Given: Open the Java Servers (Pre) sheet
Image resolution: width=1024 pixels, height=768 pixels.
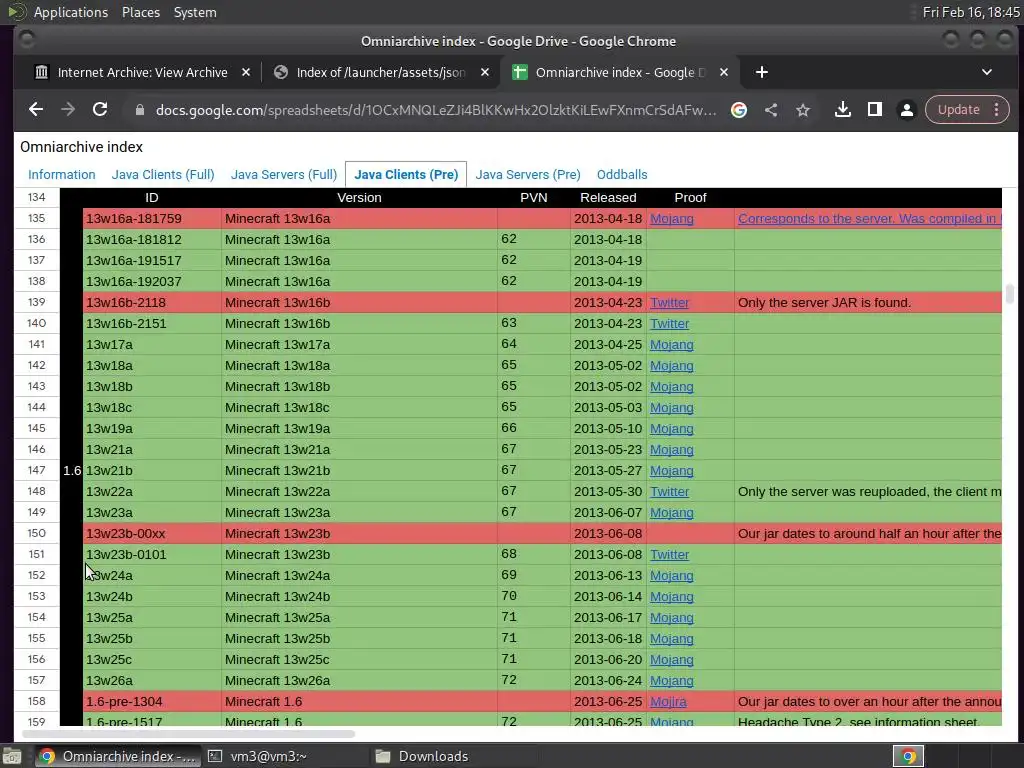Looking at the screenshot, I should point(528,174).
